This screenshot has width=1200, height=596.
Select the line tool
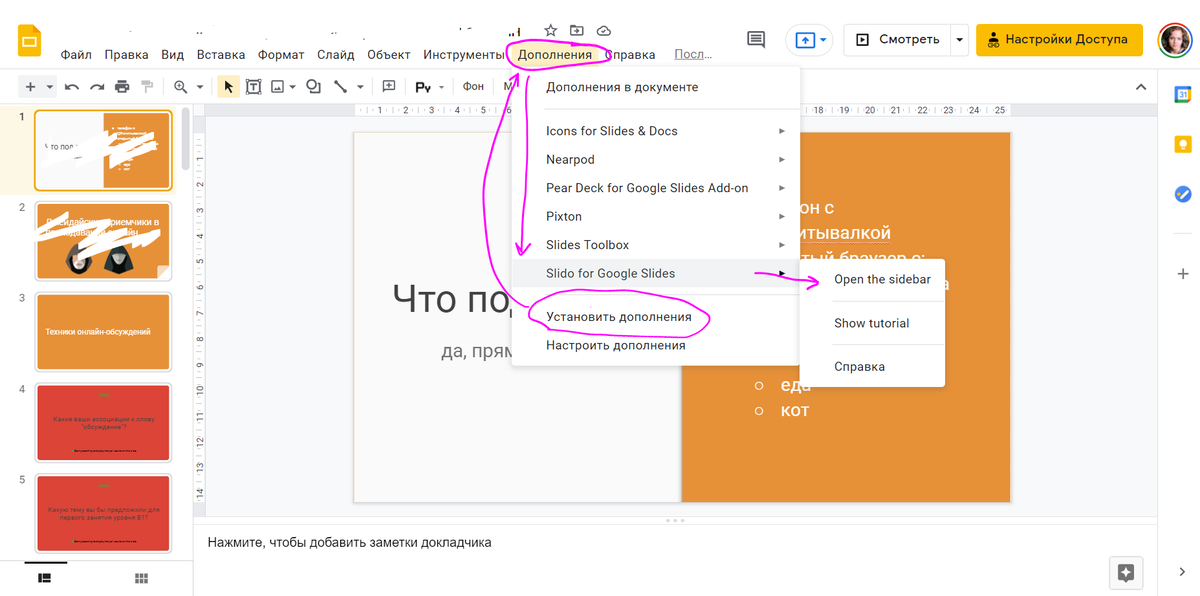340,87
